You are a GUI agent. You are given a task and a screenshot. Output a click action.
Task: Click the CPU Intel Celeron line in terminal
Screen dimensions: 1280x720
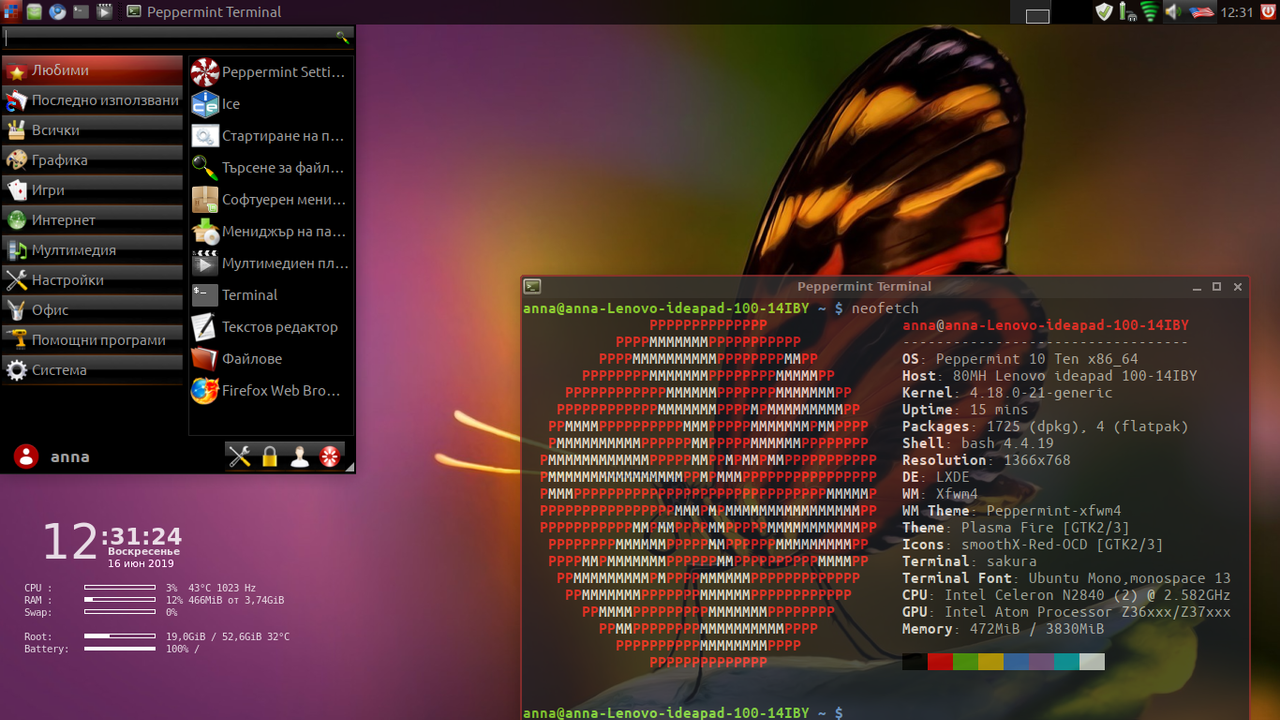(x=1066, y=595)
